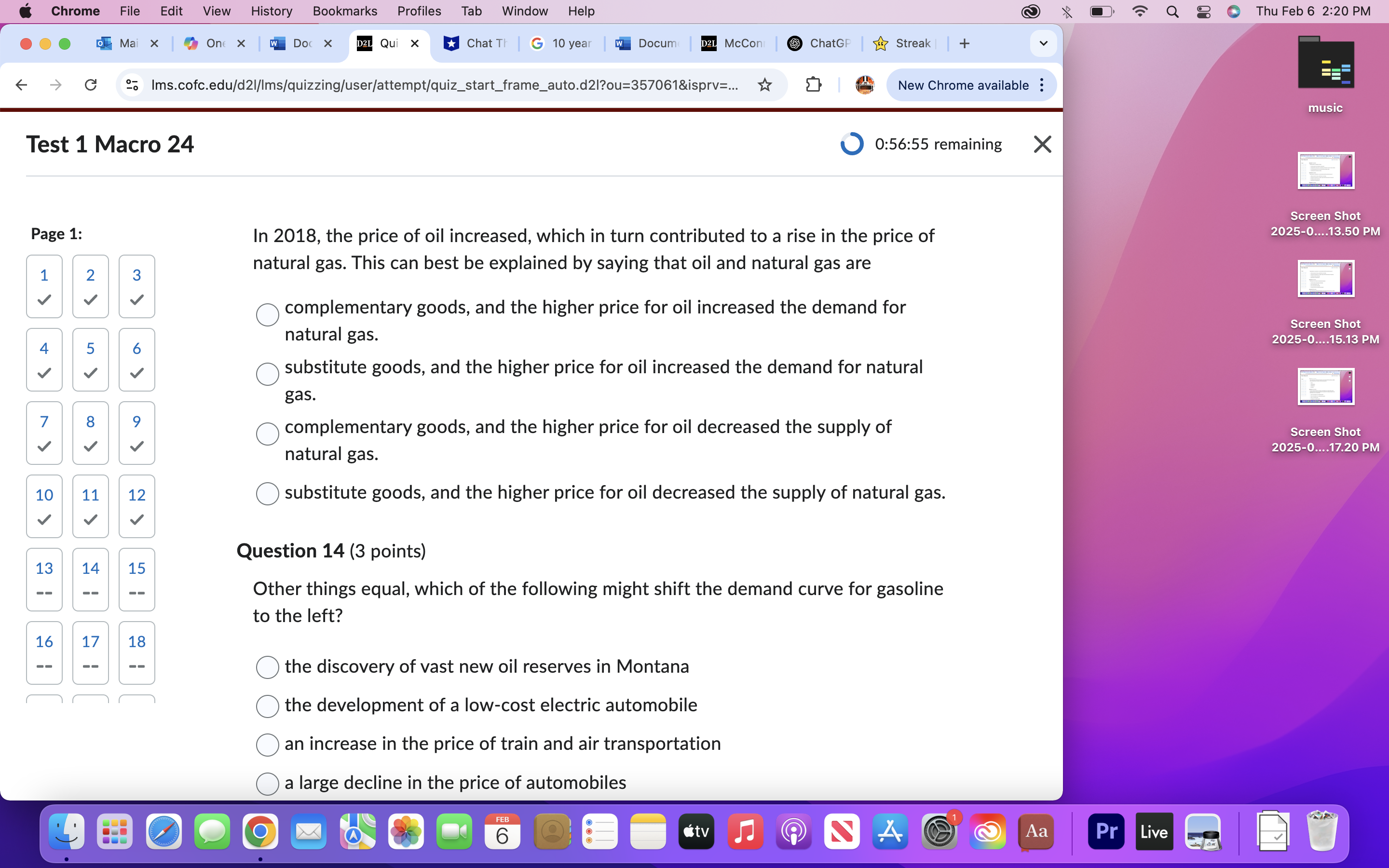The image size is (1389, 868).
Task: Open Premiere Pro from the Dock
Action: coord(1106,831)
